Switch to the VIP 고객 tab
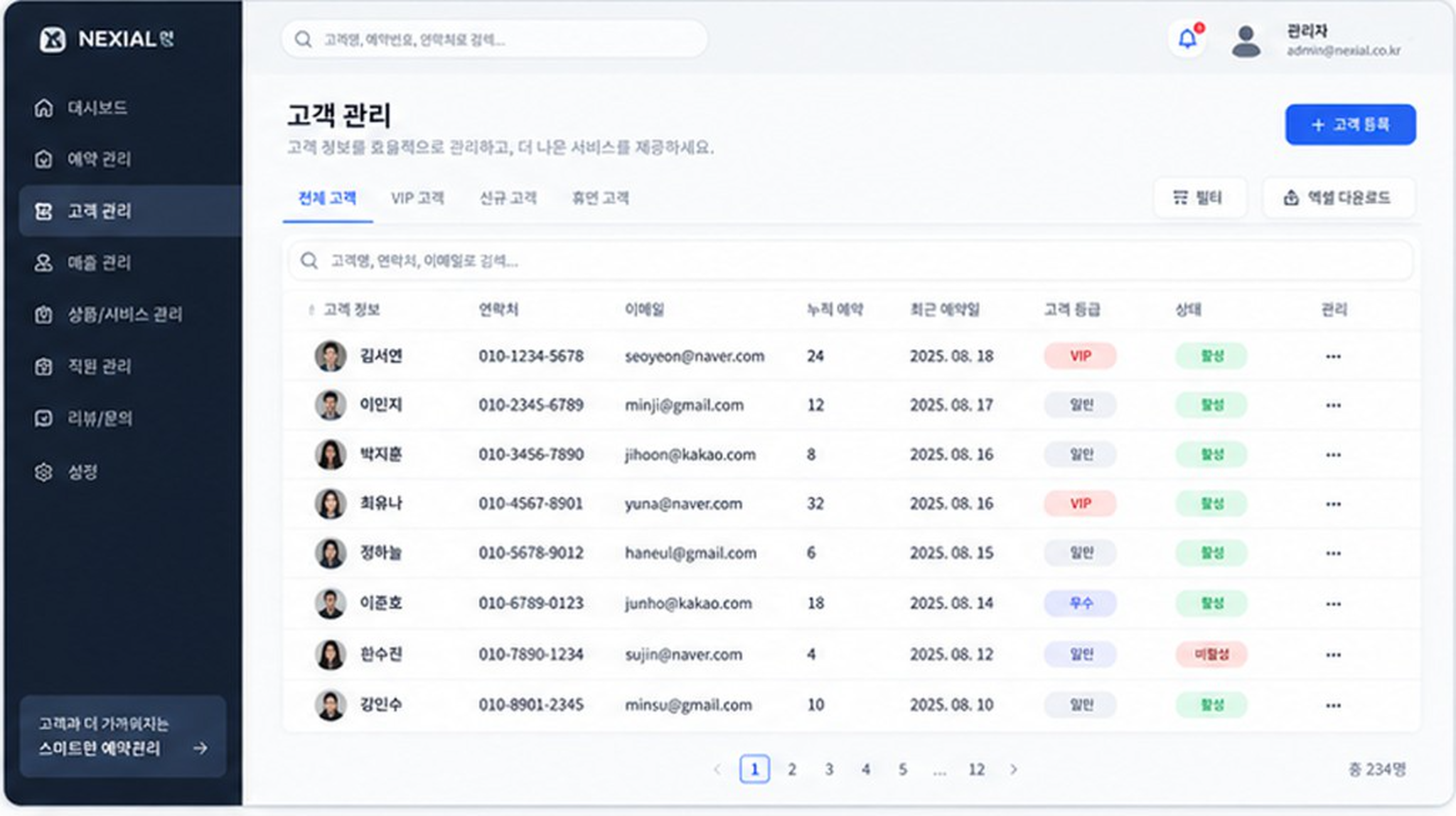Image resolution: width=1456 pixels, height=816 pixels. (x=417, y=198)
